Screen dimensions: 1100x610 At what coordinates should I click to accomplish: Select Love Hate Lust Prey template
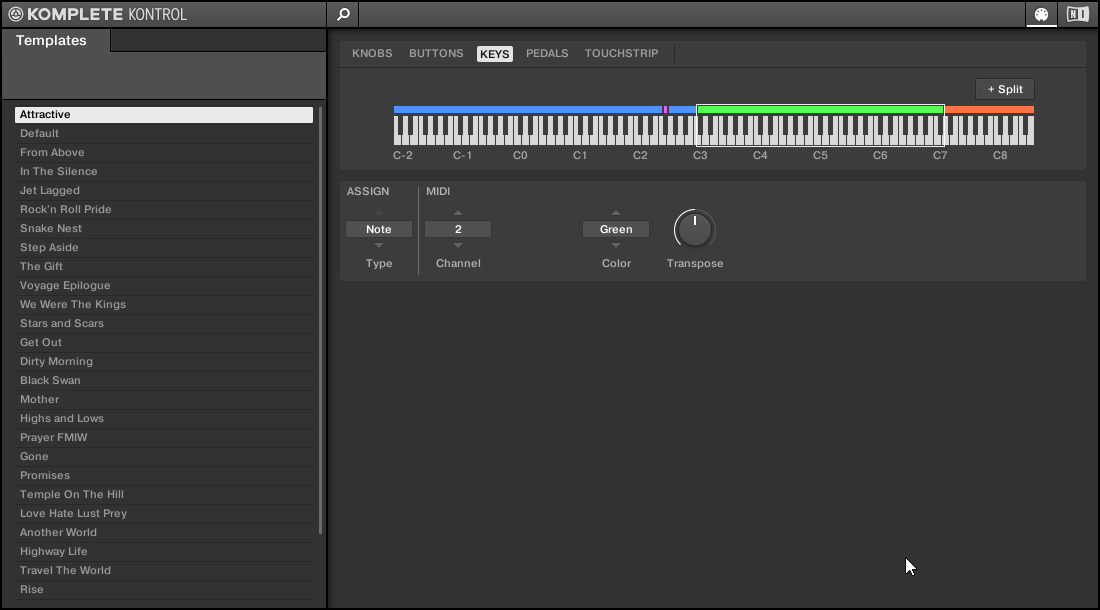click(x=163, y=513)
